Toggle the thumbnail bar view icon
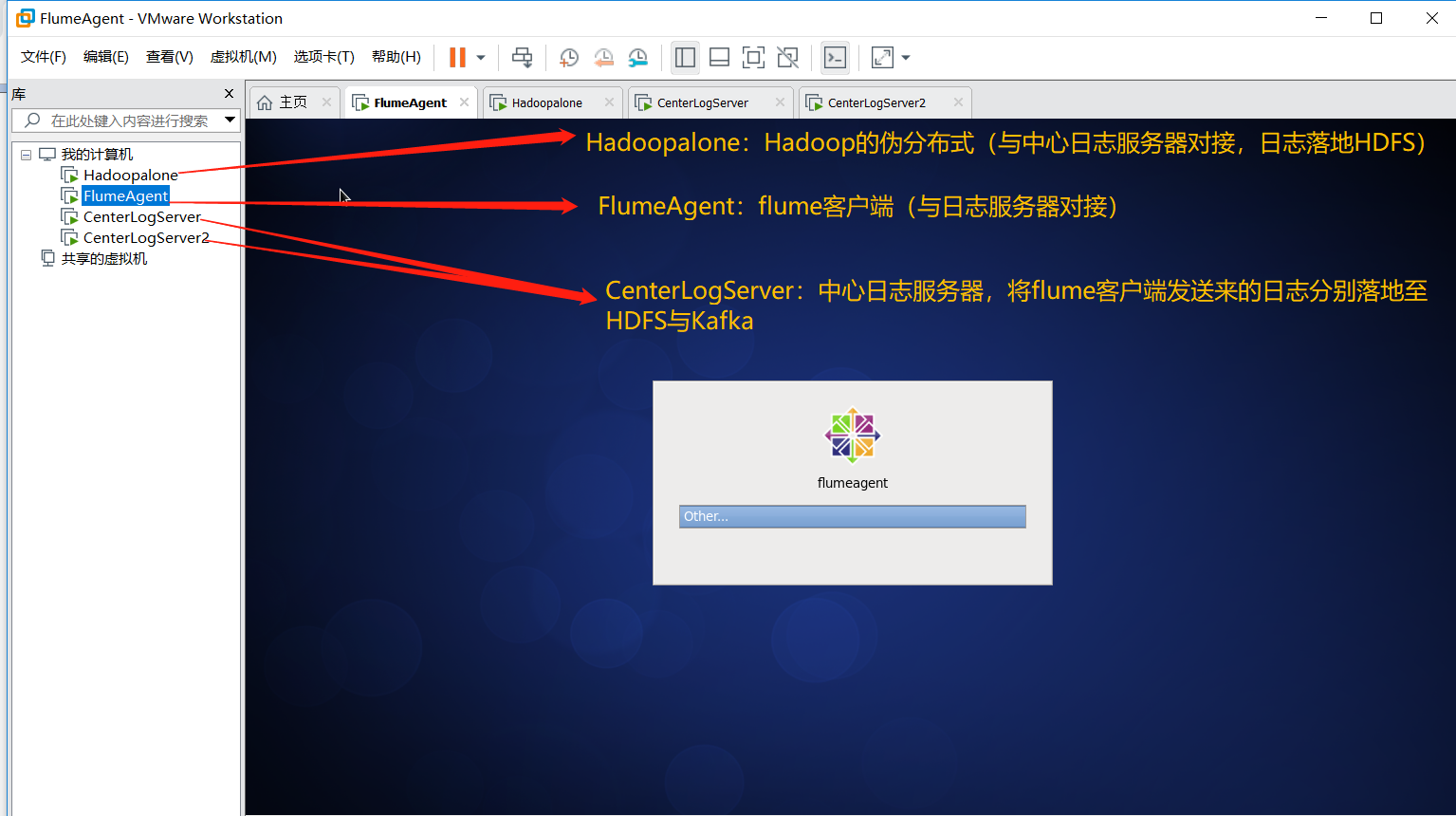 (x=720, y=57)
